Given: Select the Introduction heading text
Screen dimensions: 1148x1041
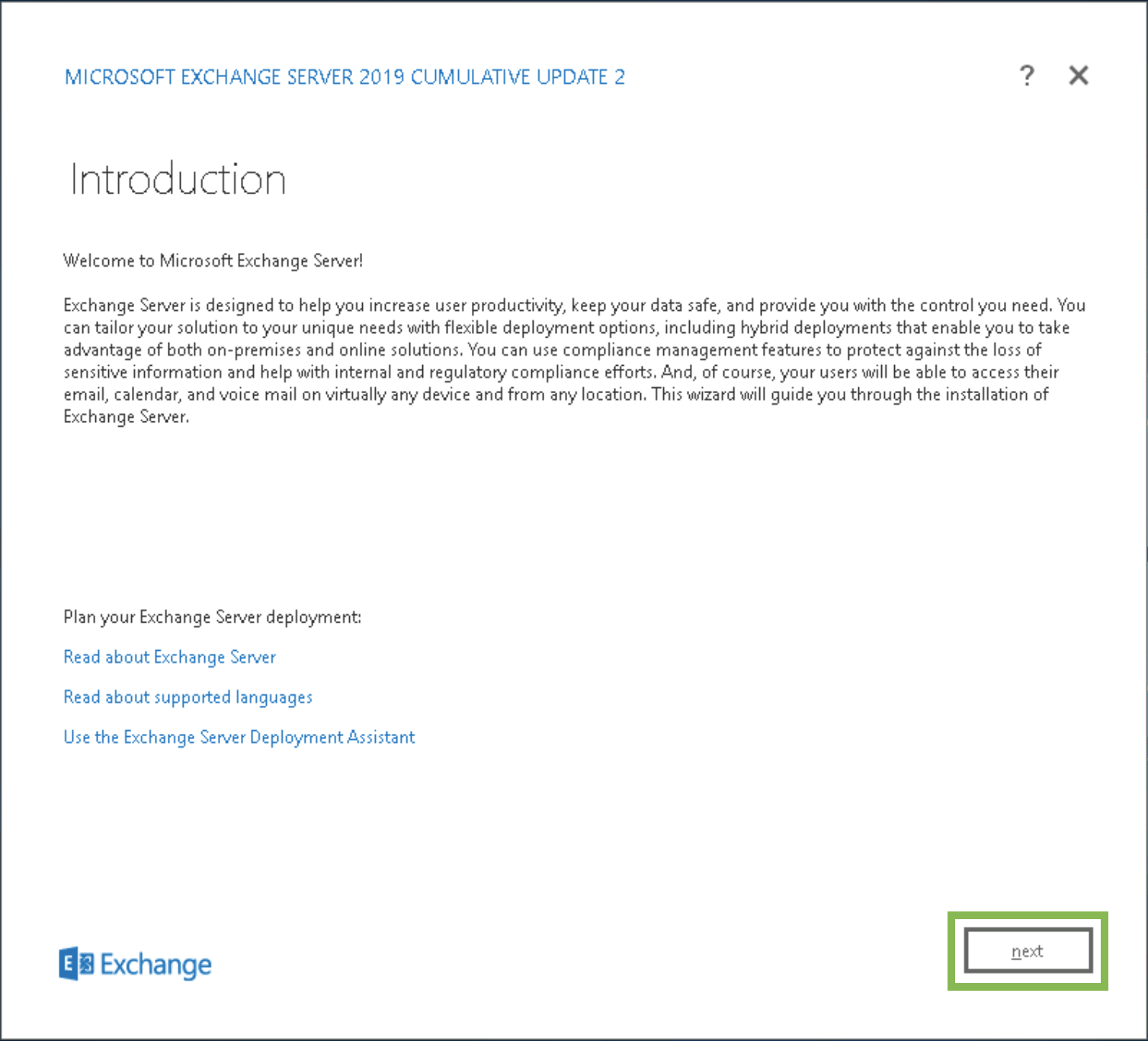Looking at the screenshot, I should click(x=176, y=179).
